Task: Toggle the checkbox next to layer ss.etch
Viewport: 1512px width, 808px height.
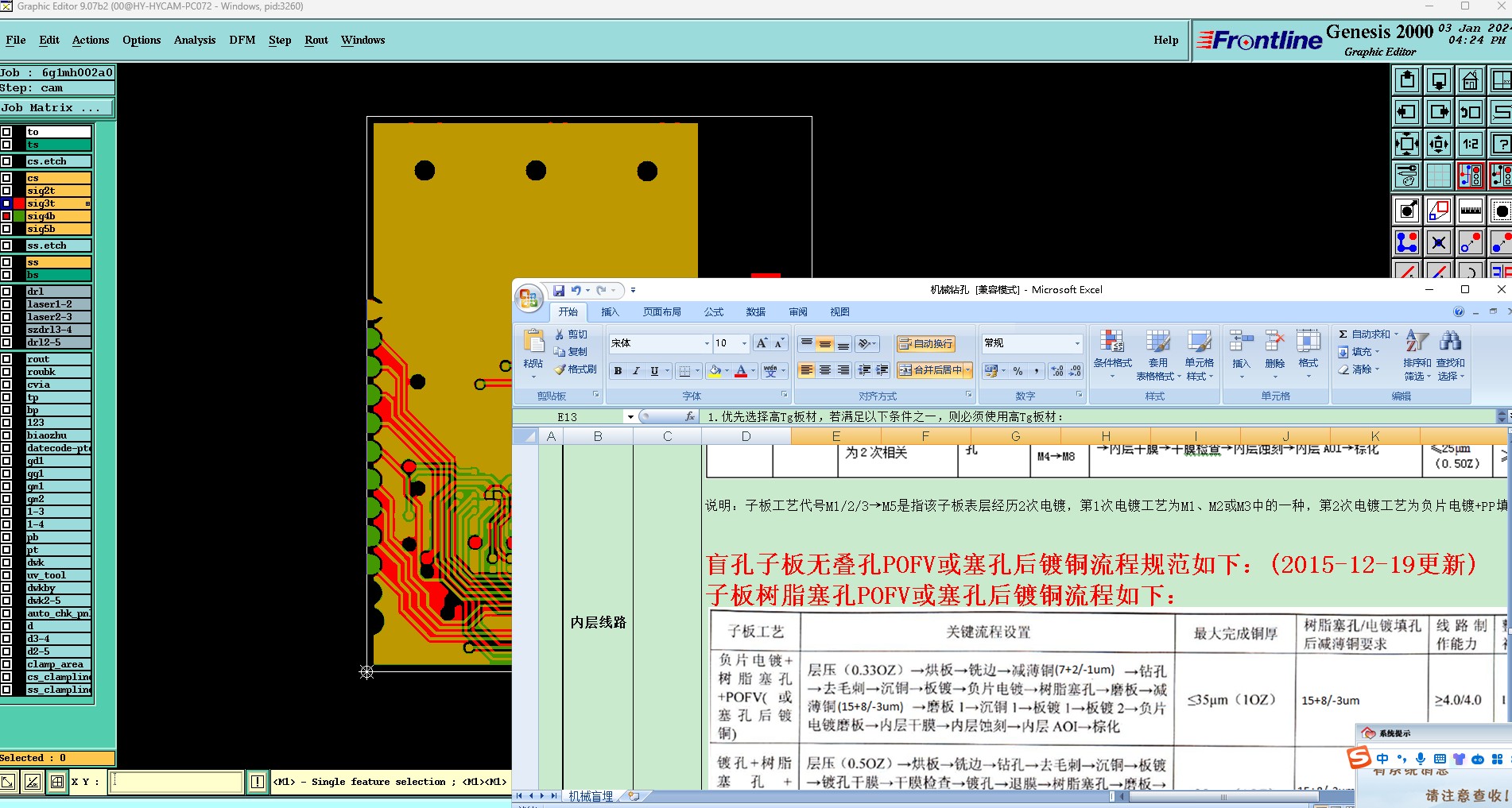Action: (6, 245)
